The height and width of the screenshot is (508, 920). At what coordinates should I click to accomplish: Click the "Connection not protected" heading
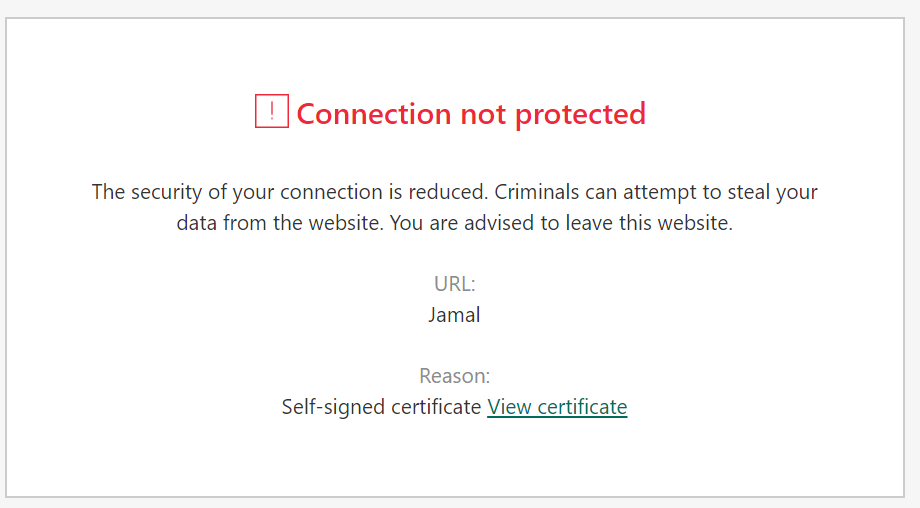(471, 114)
